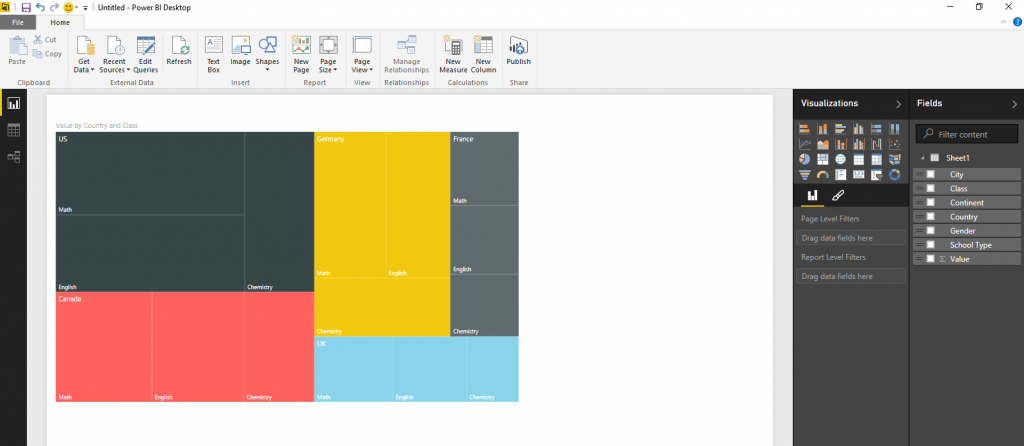Viewport: 1024px width, 446px height.
Task: Switch to the Home ribbon tab
Action: click(x=60, y=22)
